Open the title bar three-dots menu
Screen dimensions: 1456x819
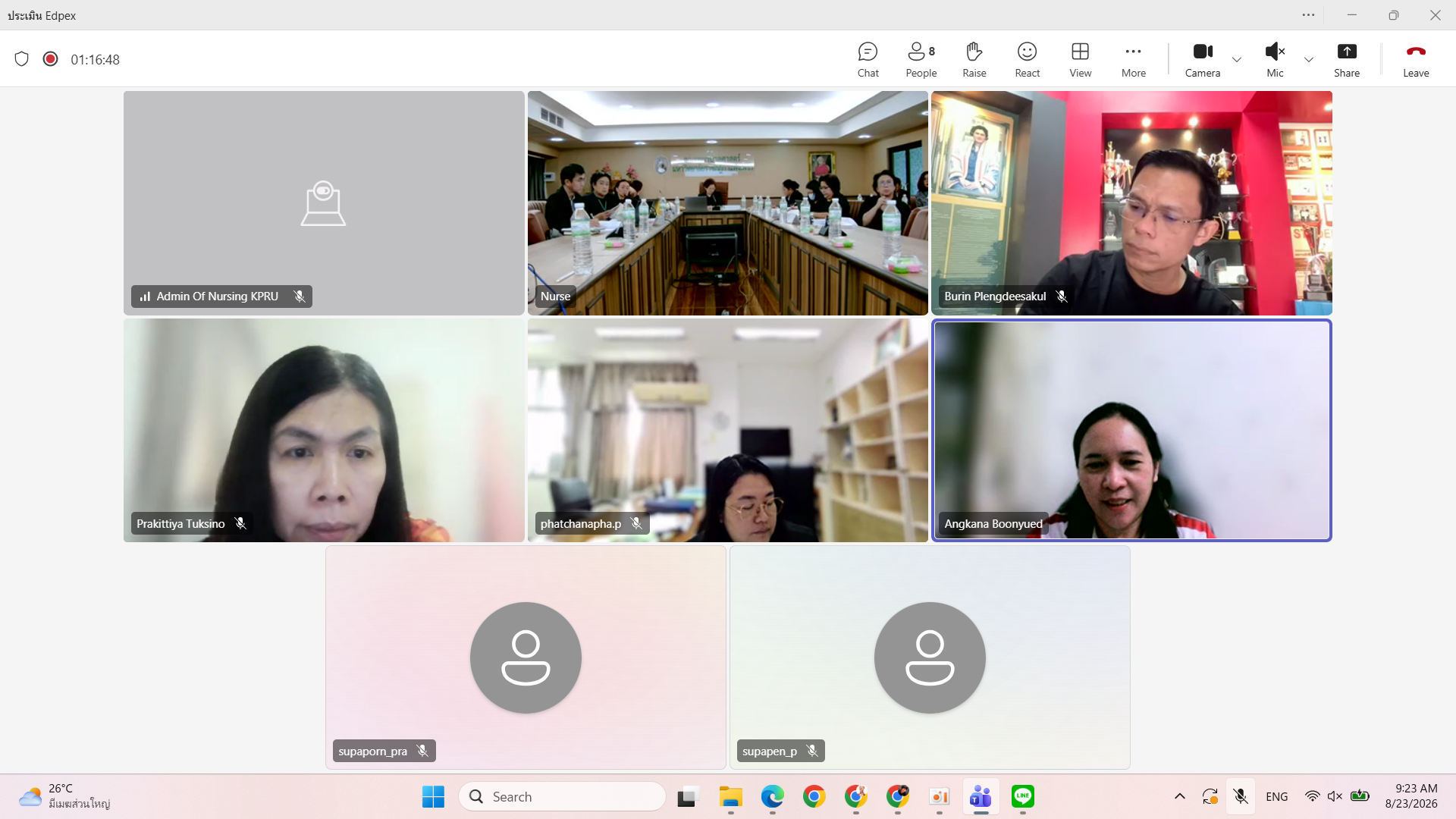[1308, 15]
